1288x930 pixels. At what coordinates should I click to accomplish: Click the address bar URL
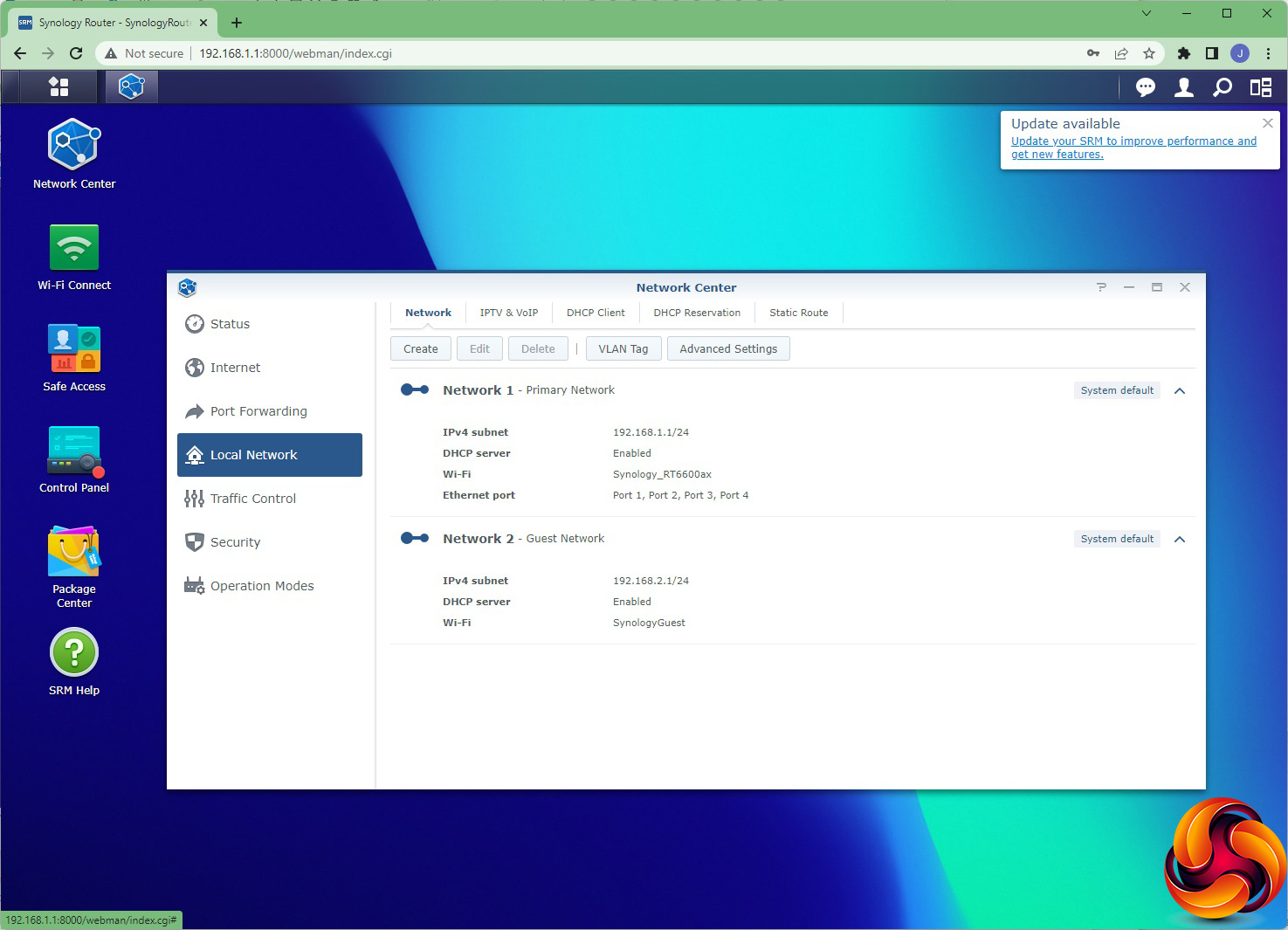coord(295,53)
